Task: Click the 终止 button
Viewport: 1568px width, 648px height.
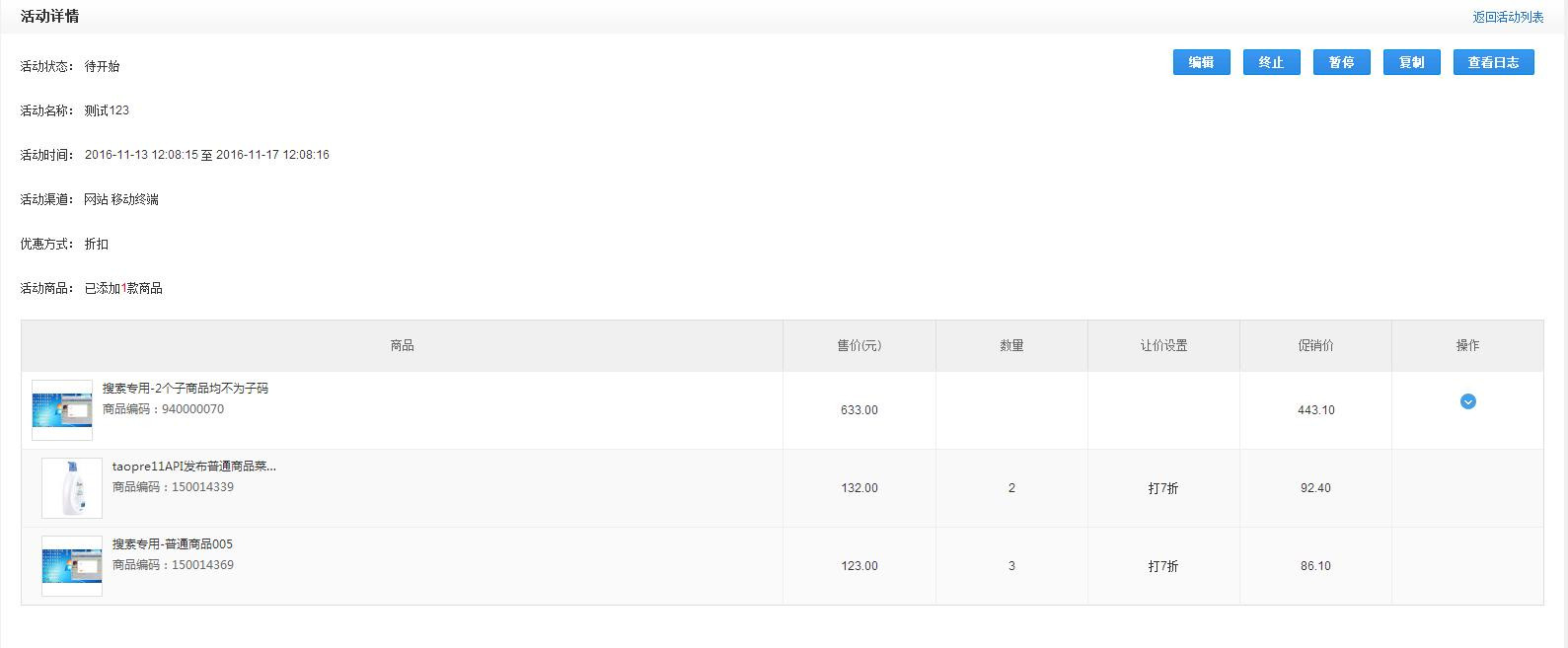Action: point(1271,62)
